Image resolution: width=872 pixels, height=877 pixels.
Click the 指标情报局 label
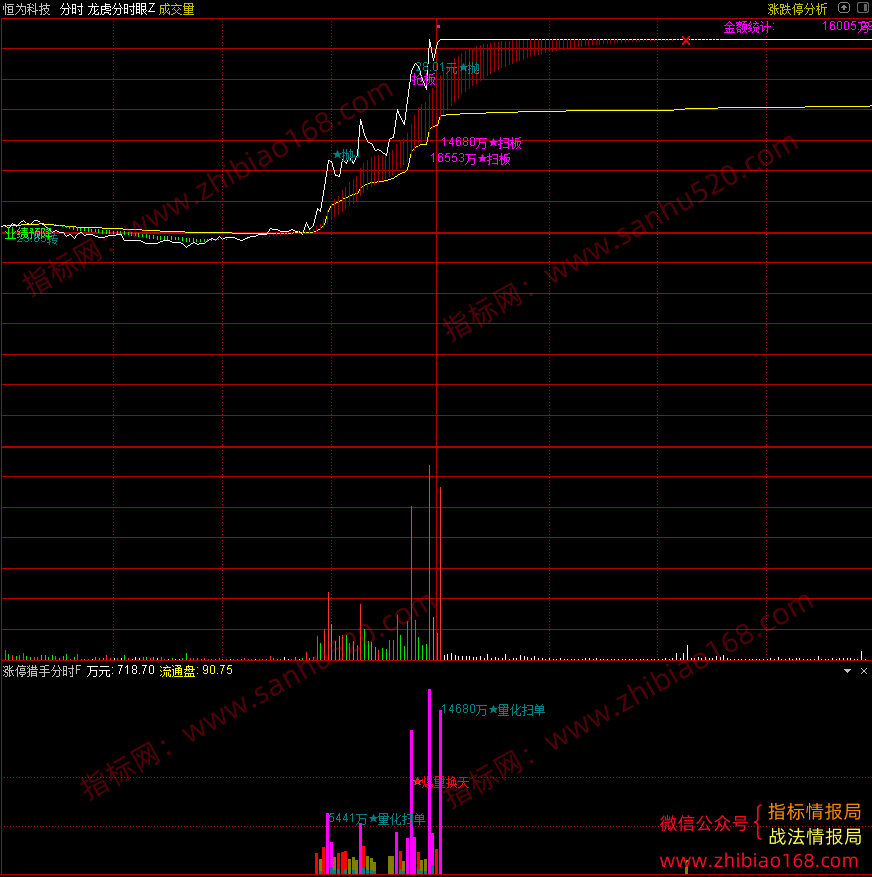pyautogui.click(x=814, y=811)
